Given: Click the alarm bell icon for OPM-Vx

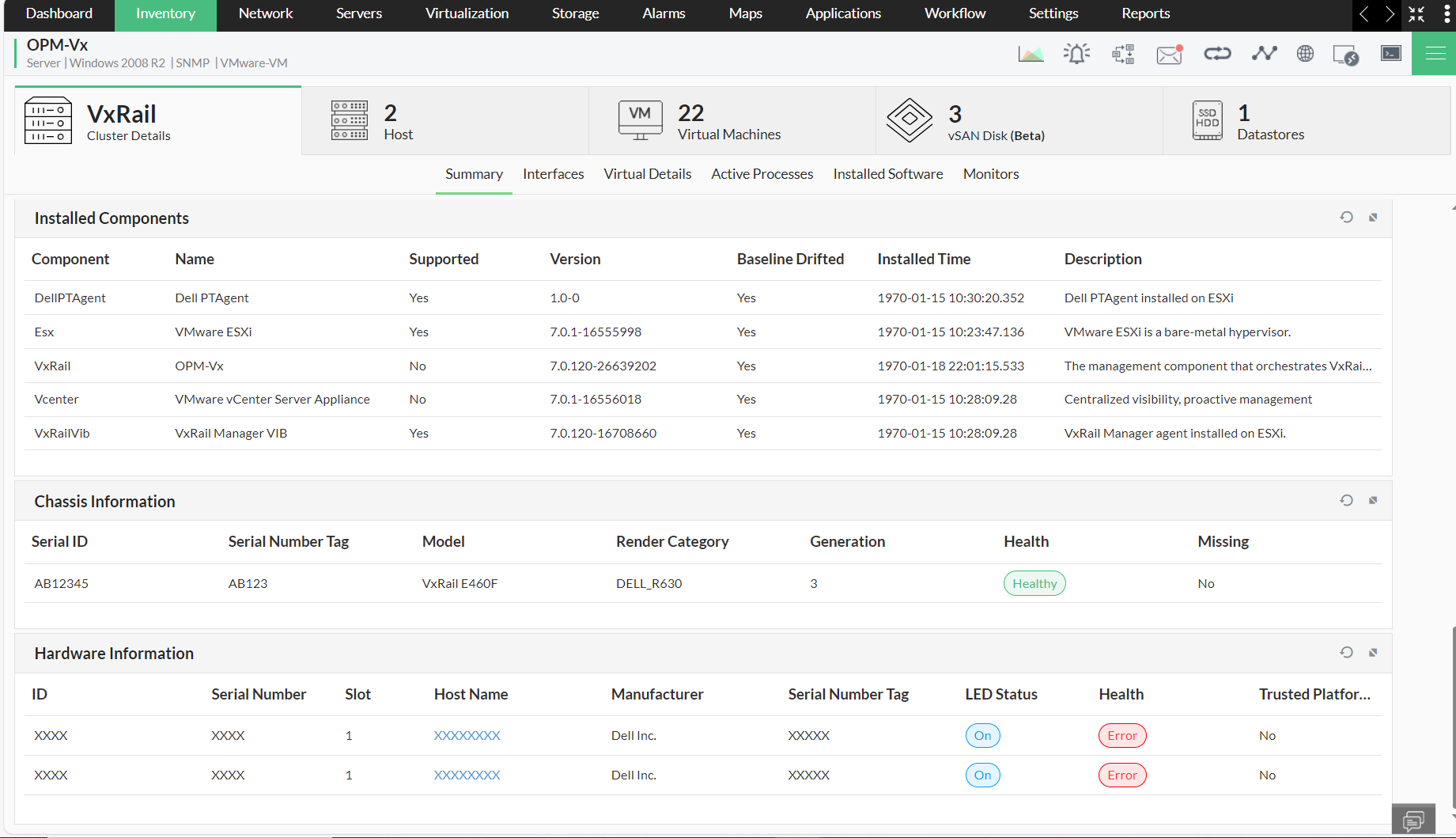Looking at the screenshot, I should coord(1076,53).
